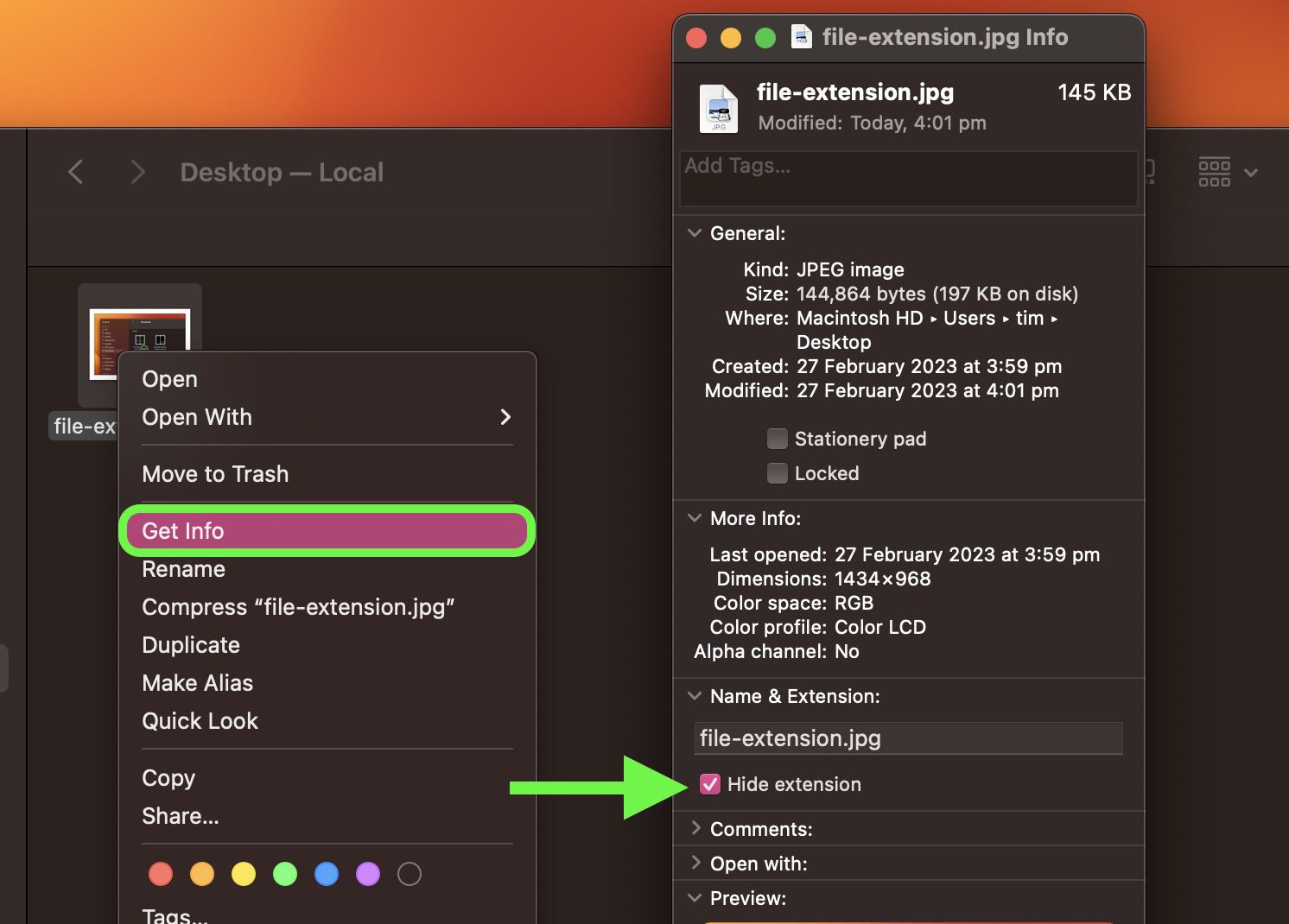Click the document icon in the Info title bar

pos(801,37)
